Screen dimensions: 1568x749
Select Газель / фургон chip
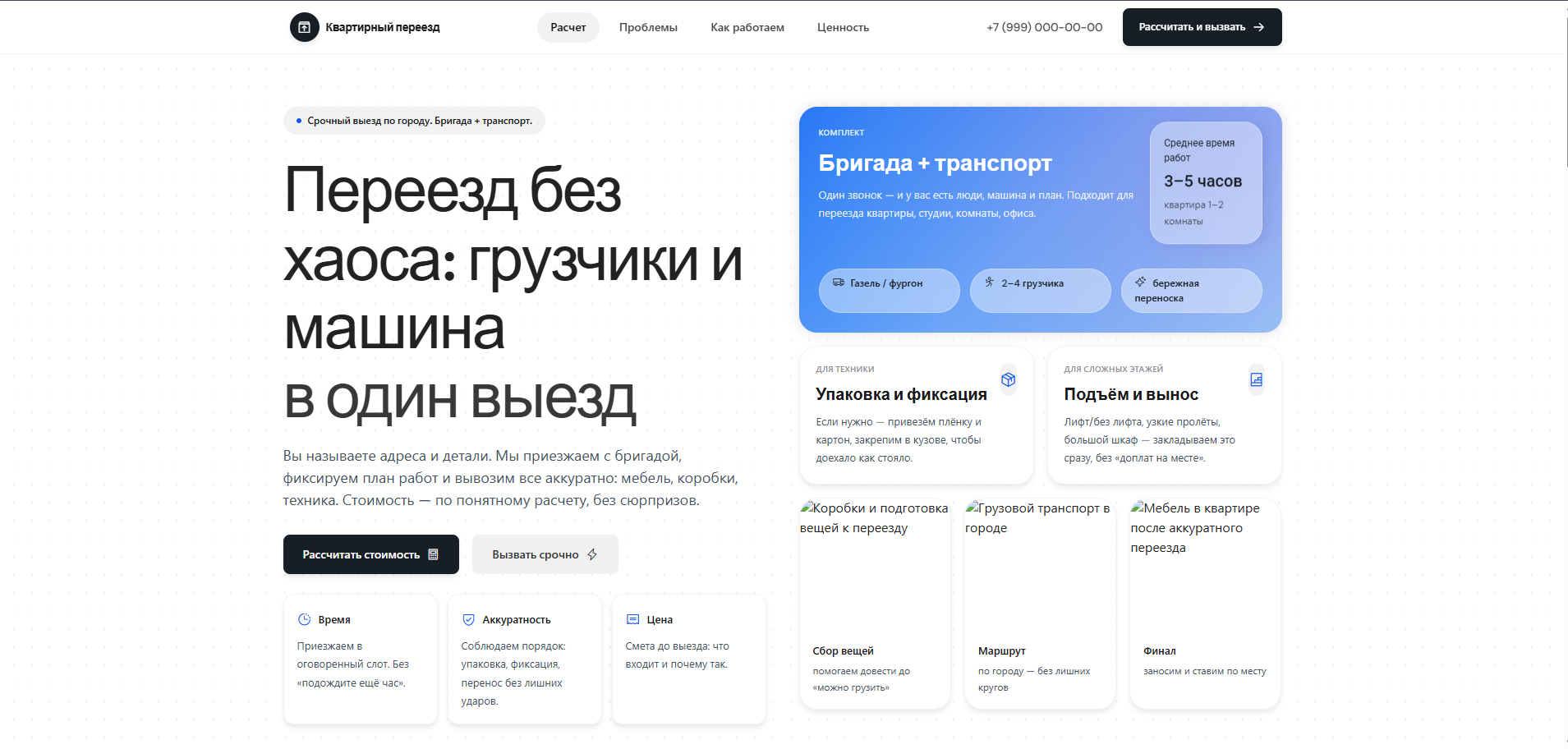coord(889,291)
